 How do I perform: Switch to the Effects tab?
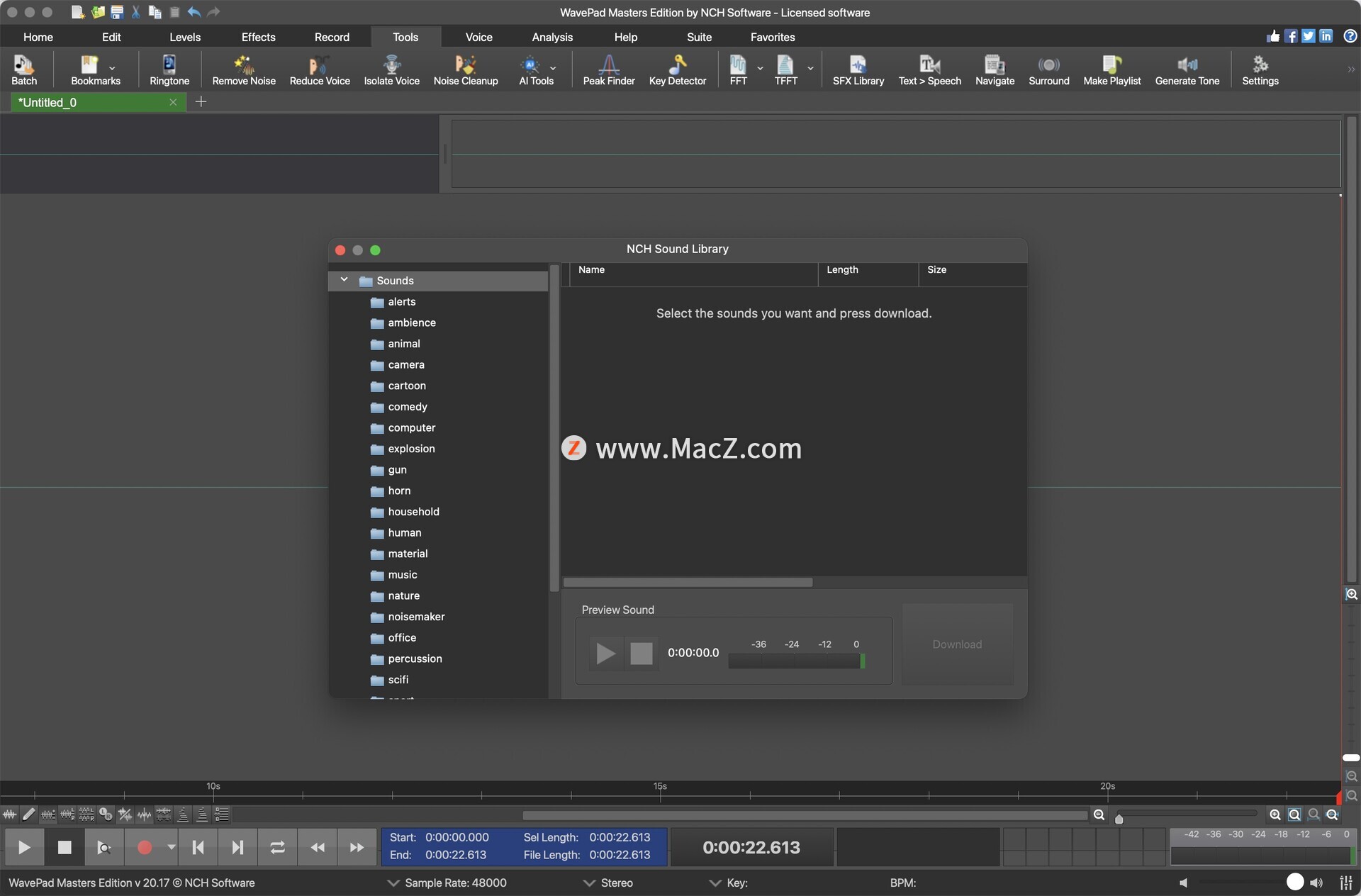click(258, 37)
